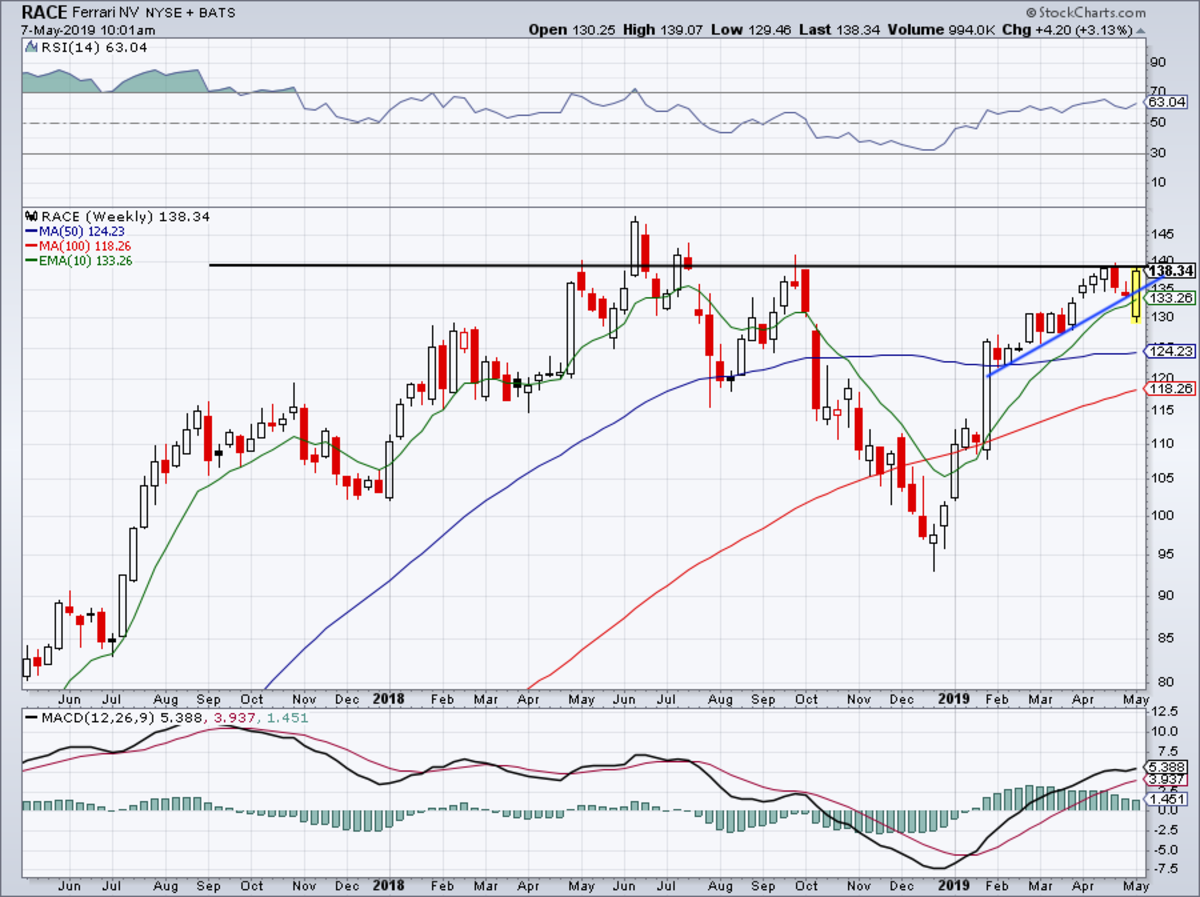This screenshot has height=897, width=1200.
Task: Click the candlestick icon beside RACE (Weekly)
Action: 30,216
